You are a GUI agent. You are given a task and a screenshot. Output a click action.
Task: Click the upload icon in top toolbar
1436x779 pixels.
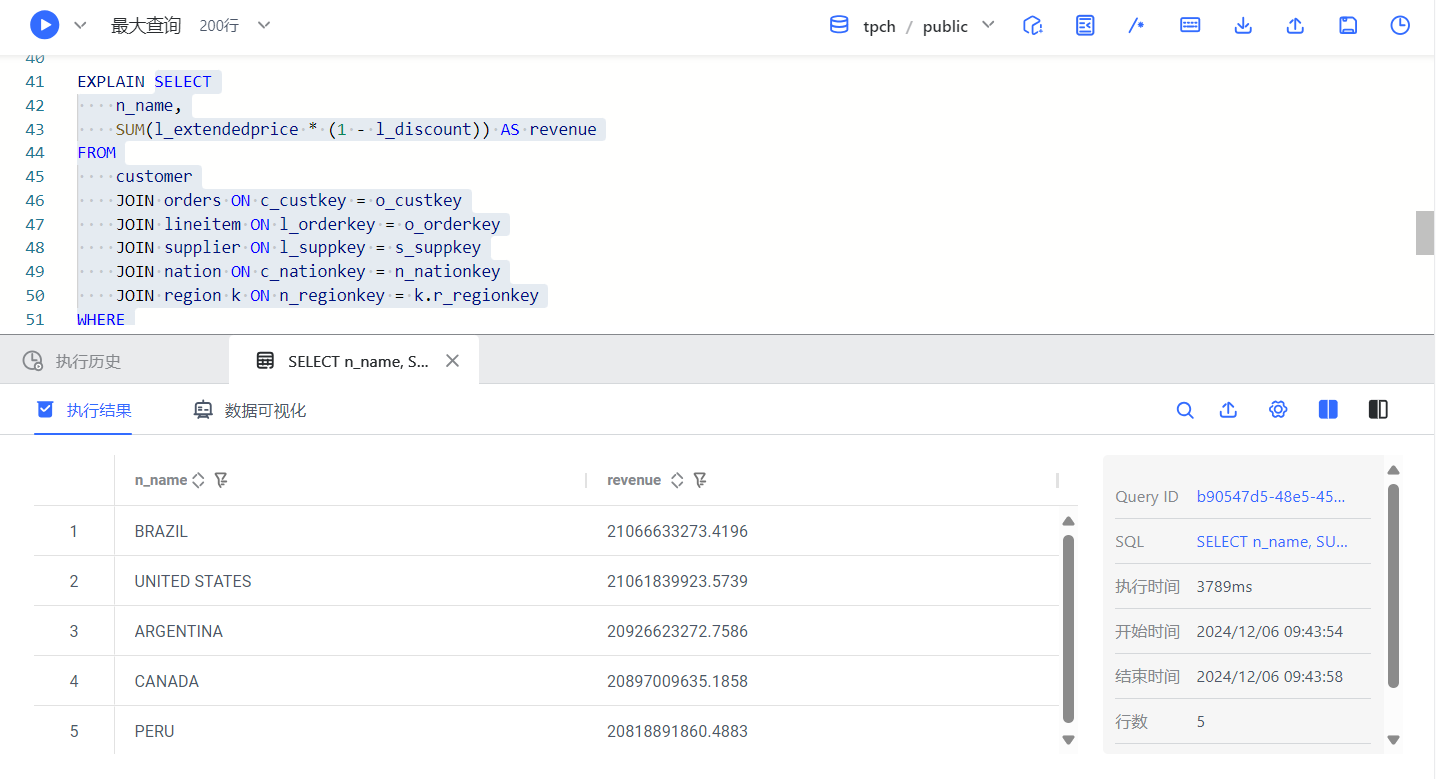point(1295,25)
